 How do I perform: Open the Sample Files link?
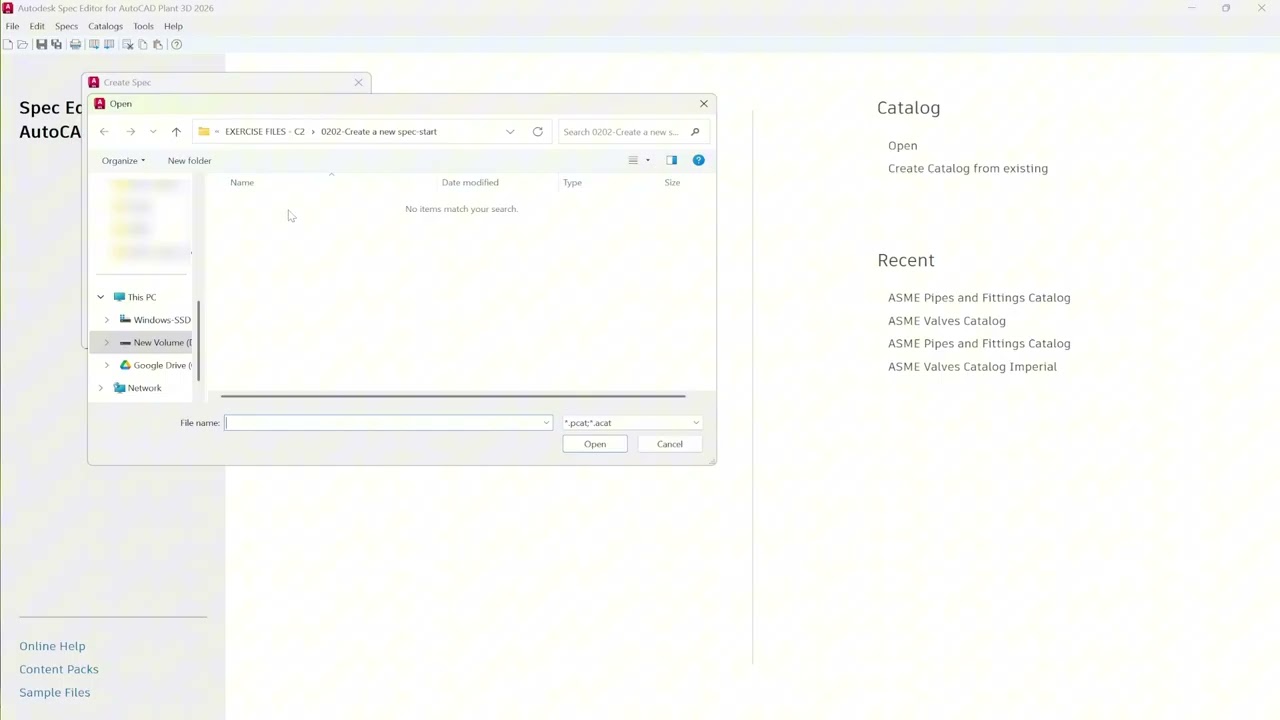tap(55, 692)
